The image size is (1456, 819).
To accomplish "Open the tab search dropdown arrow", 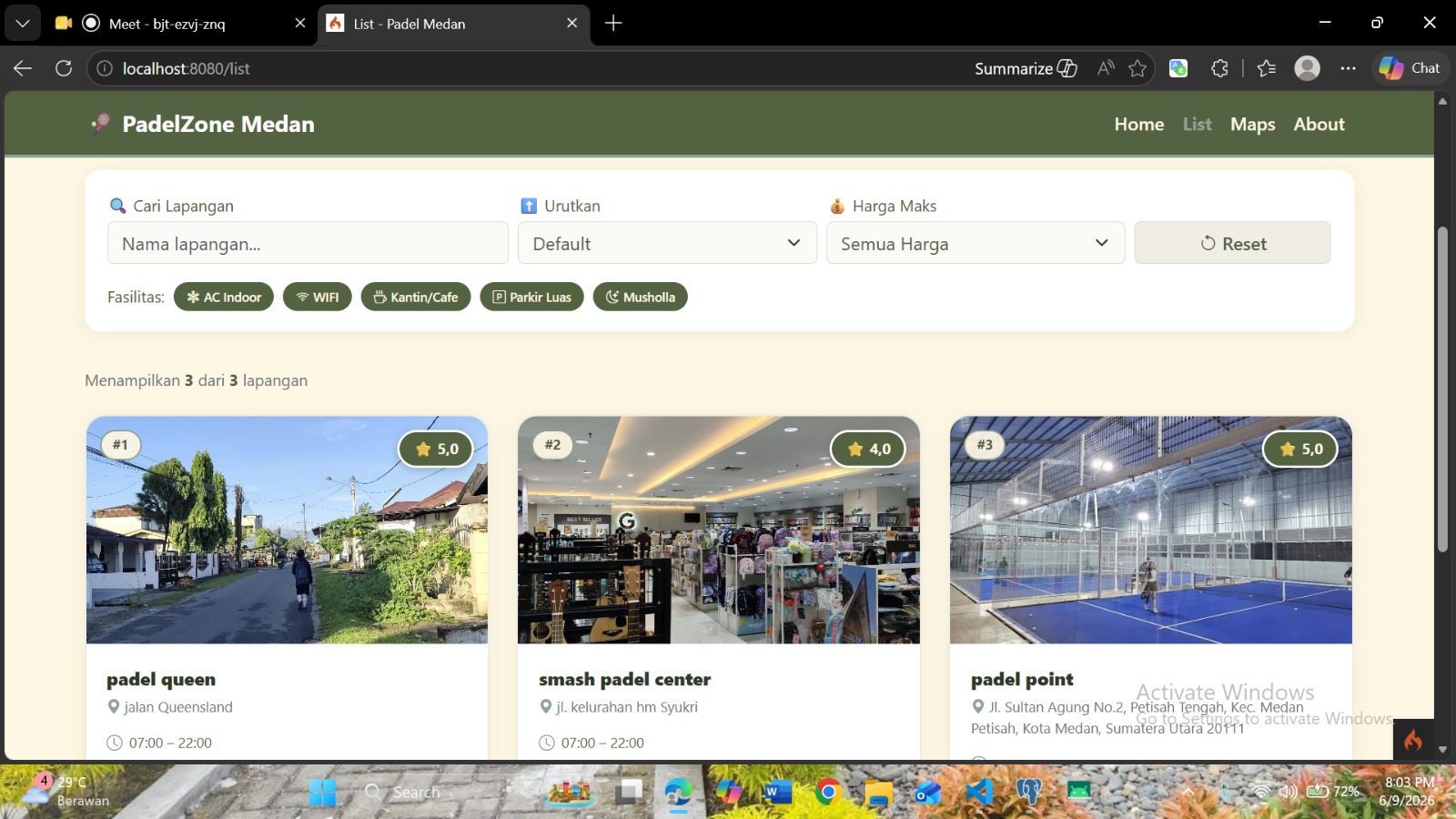I will coord(23,24).
